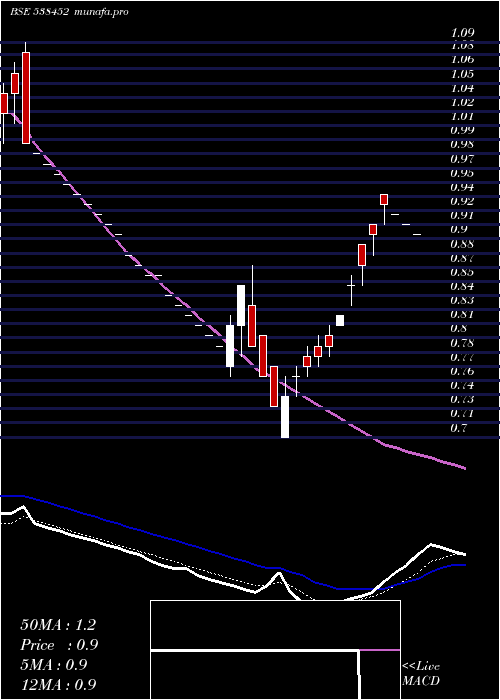This screenshot has height=700, width=500.
Task: Click the 0.76 price axis label
Action: [462, 371]
